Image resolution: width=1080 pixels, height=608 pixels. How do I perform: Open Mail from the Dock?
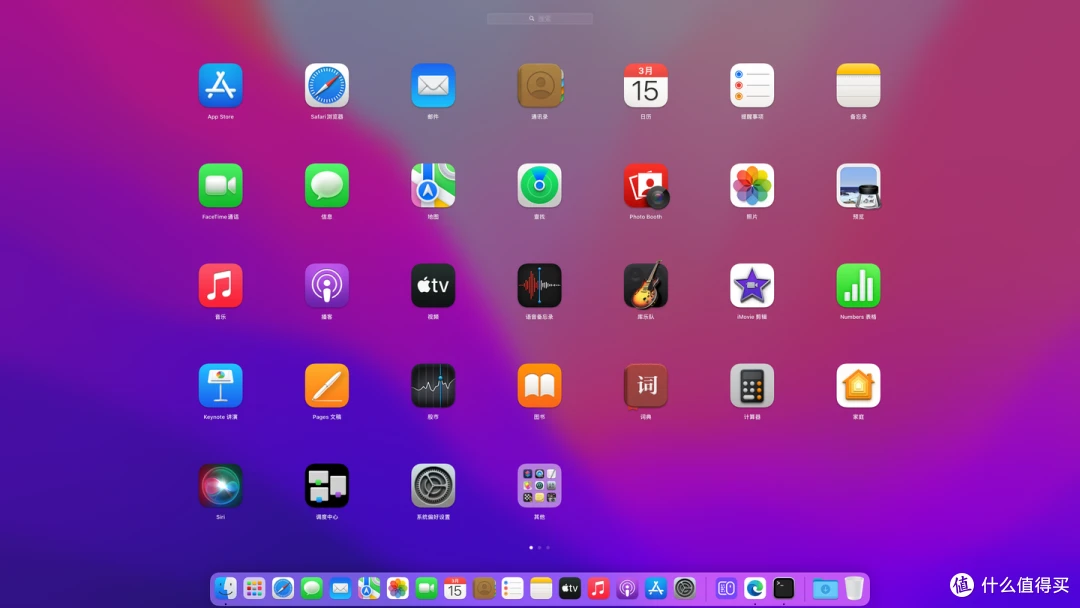(340, 588)
